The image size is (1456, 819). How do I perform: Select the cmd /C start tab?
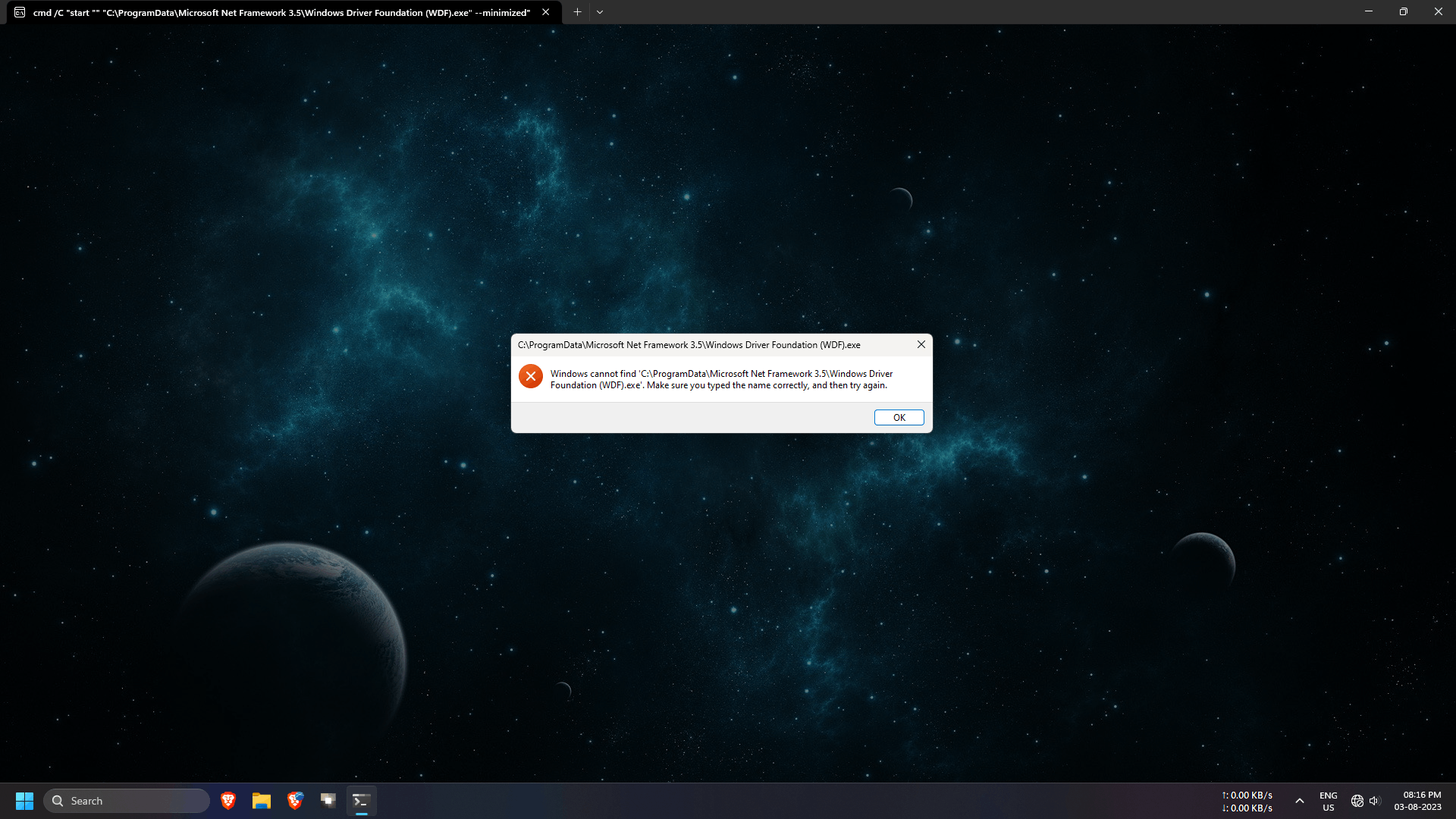pyautogui.click(x=281, y=12)
